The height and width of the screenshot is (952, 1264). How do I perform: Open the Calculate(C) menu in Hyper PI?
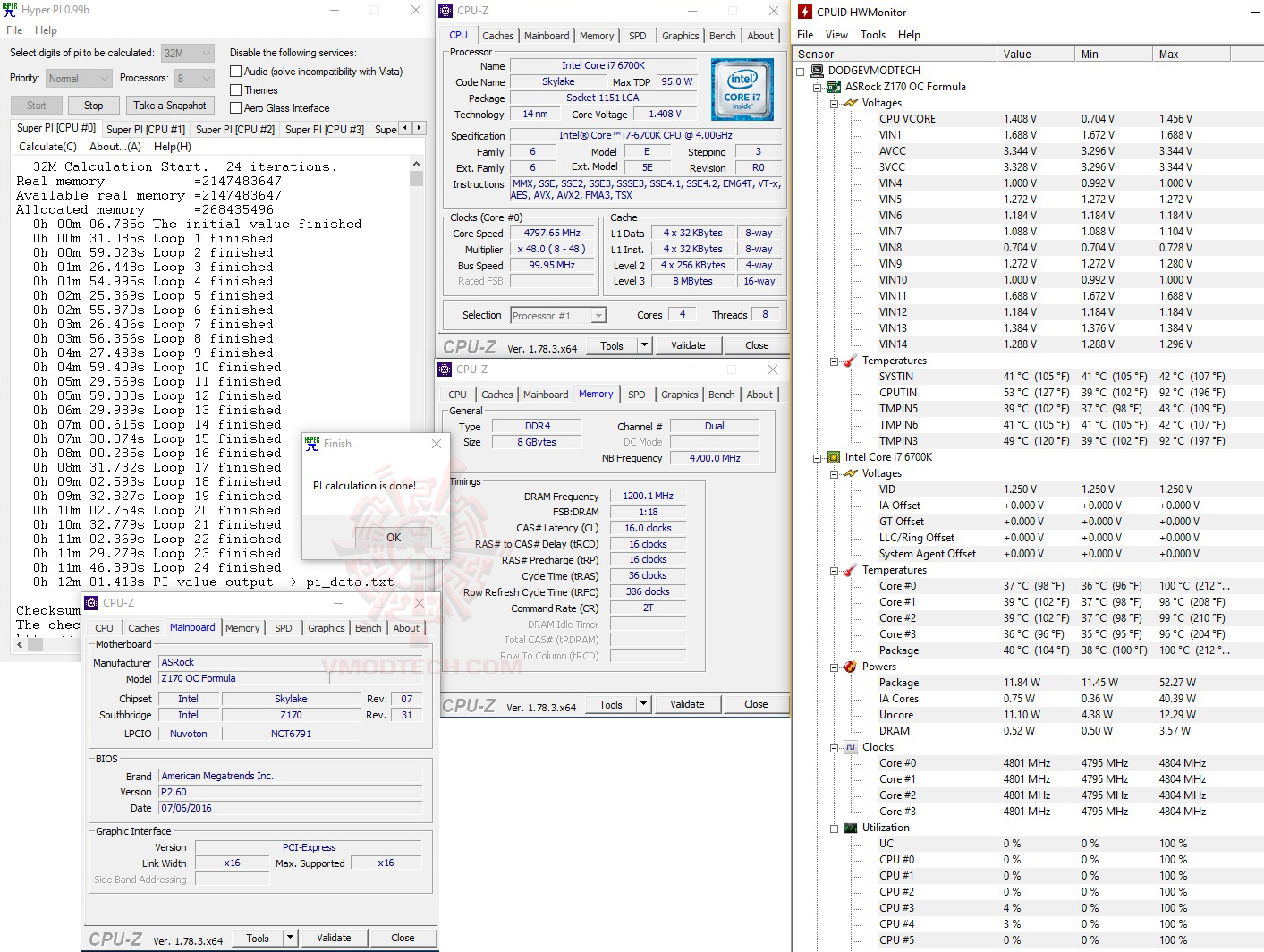coord(47,147)
